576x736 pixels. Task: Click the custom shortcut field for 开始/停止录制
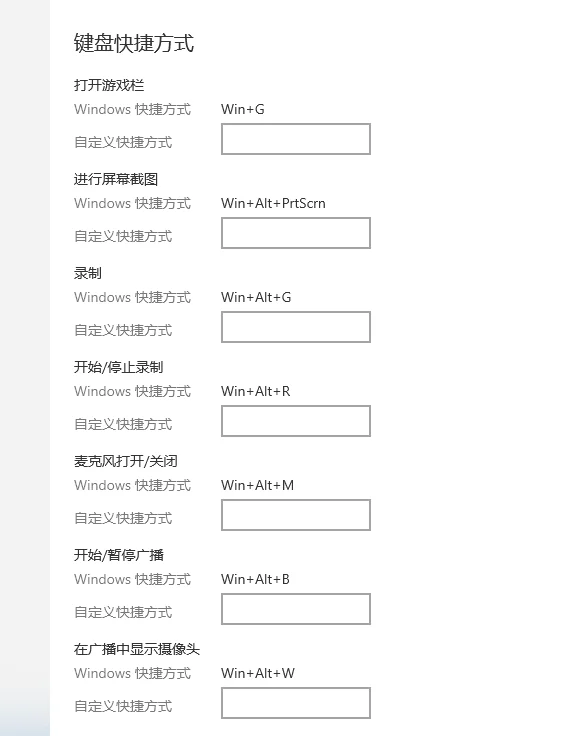coord(296,421)
